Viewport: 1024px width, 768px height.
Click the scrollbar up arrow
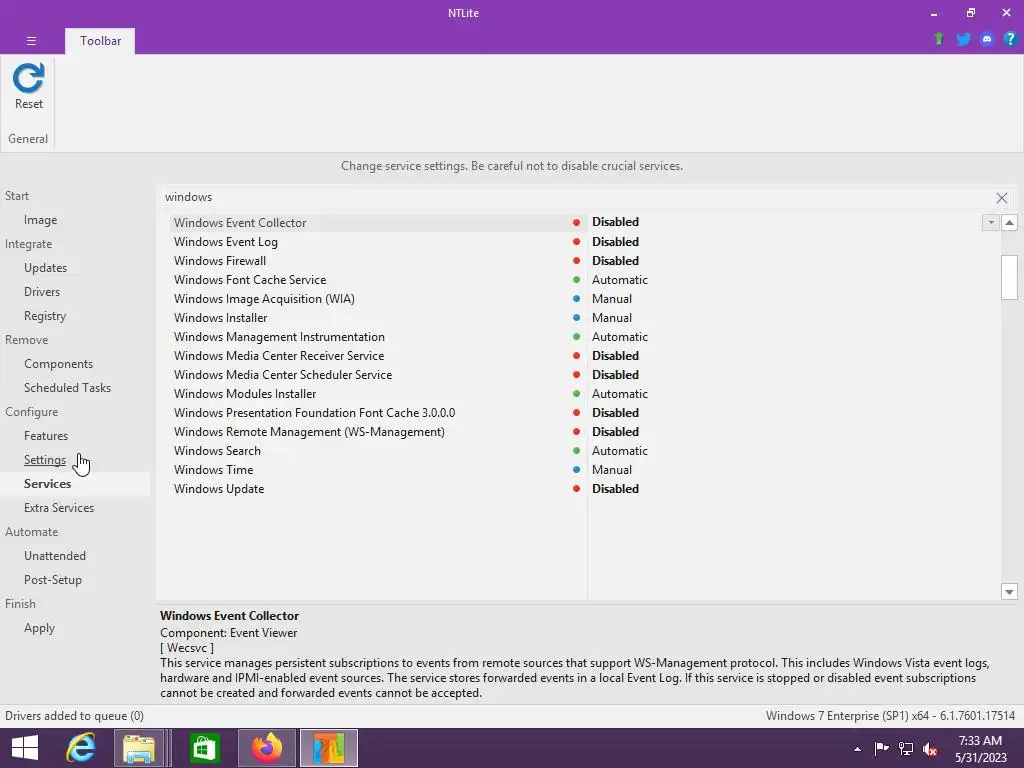pos(1010,223)
